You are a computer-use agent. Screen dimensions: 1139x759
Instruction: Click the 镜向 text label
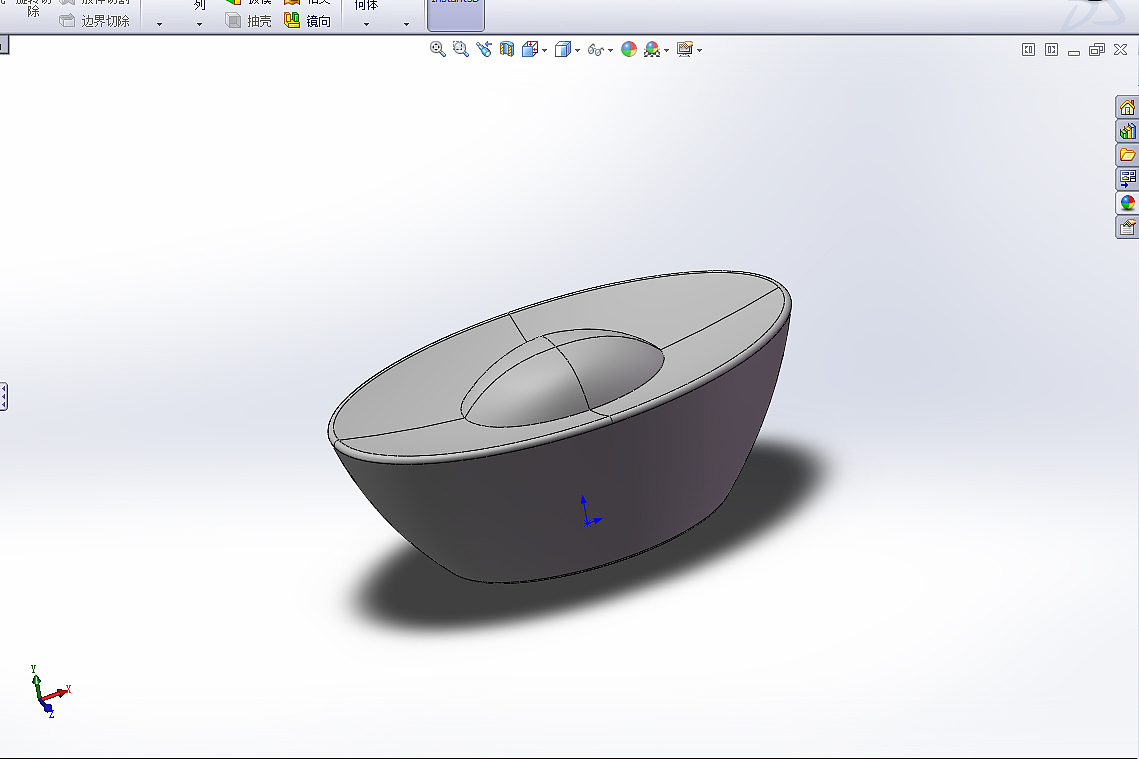click(x=319, y=21)
